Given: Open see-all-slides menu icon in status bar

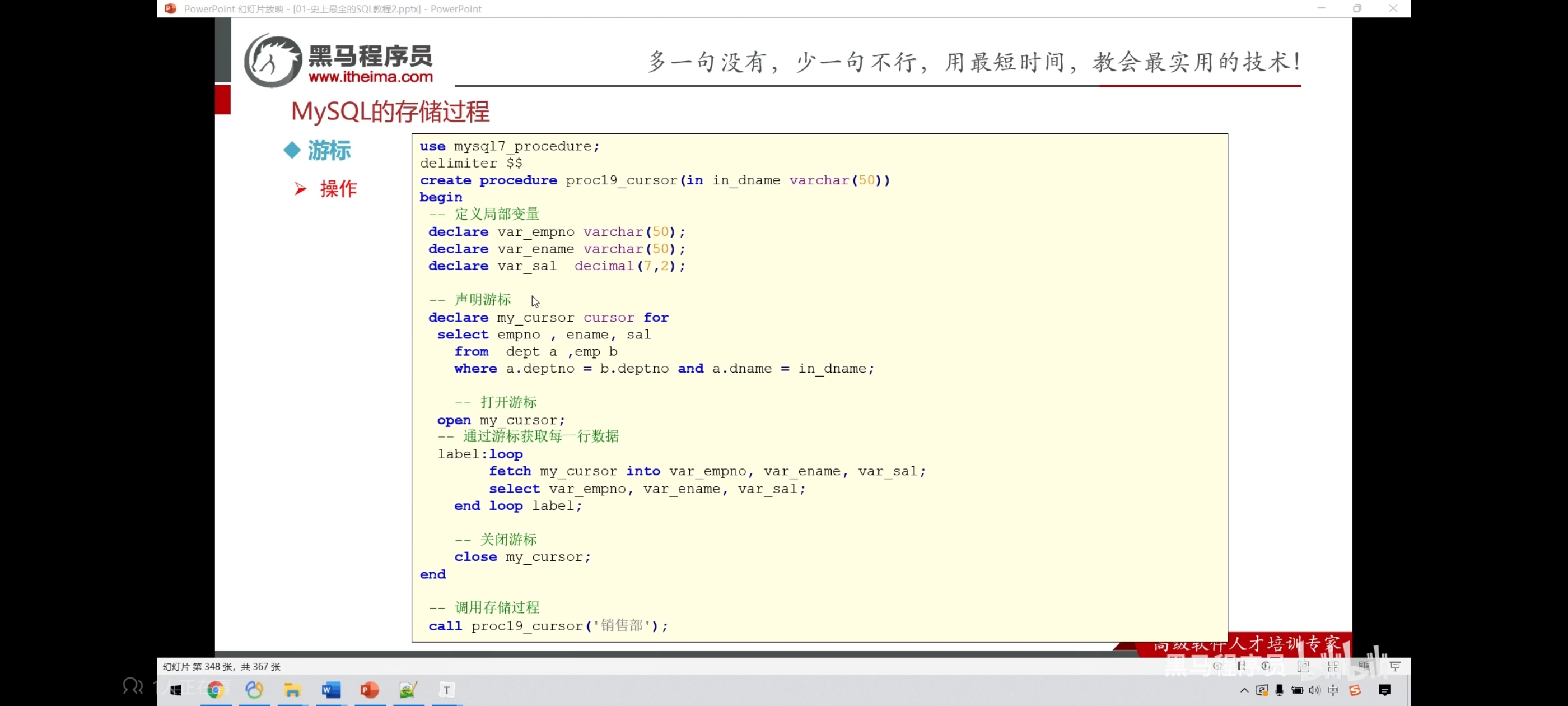Looking at the screenshot, I should 1242,666.
